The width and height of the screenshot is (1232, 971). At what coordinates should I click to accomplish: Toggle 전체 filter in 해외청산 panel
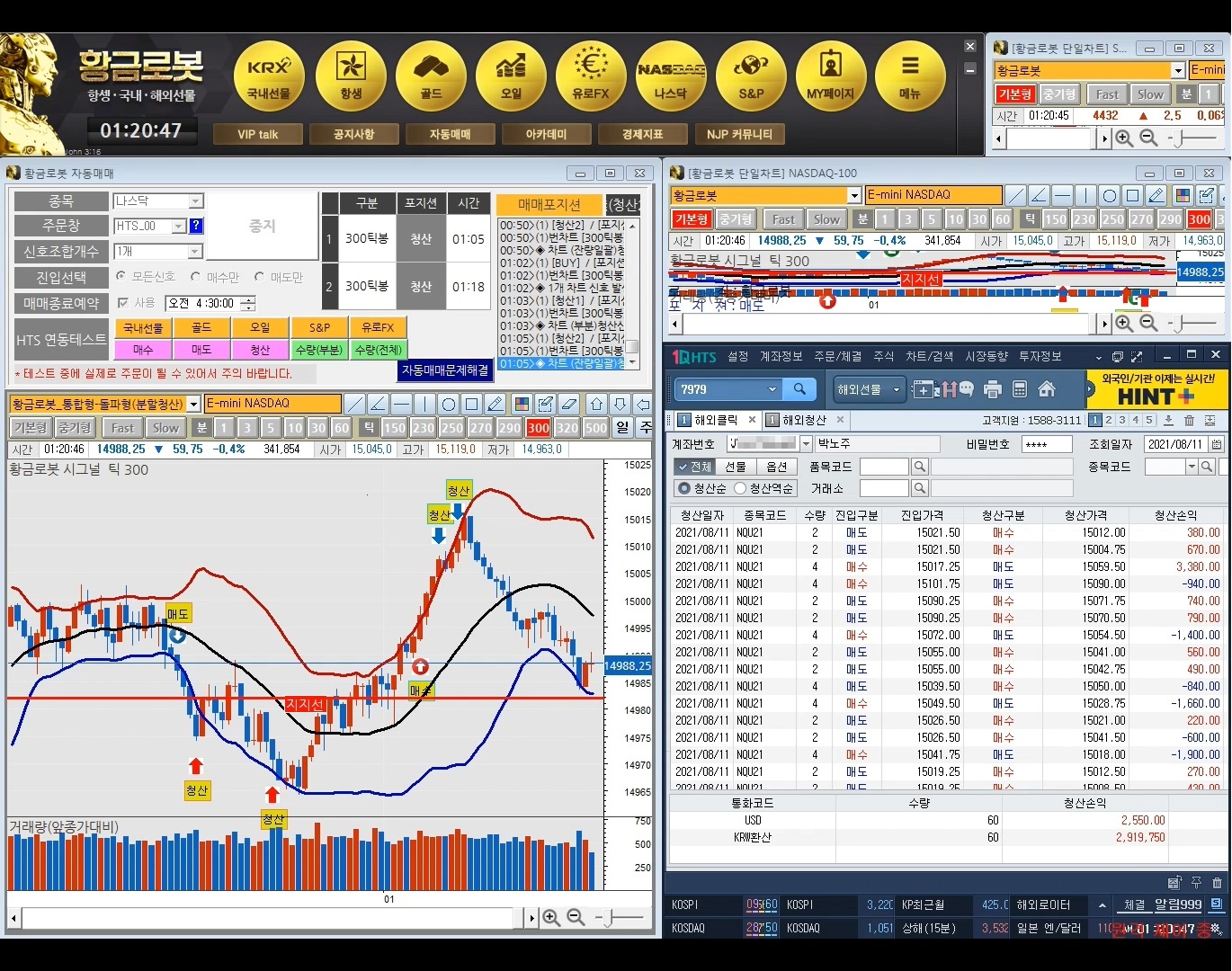coord(694,467)
